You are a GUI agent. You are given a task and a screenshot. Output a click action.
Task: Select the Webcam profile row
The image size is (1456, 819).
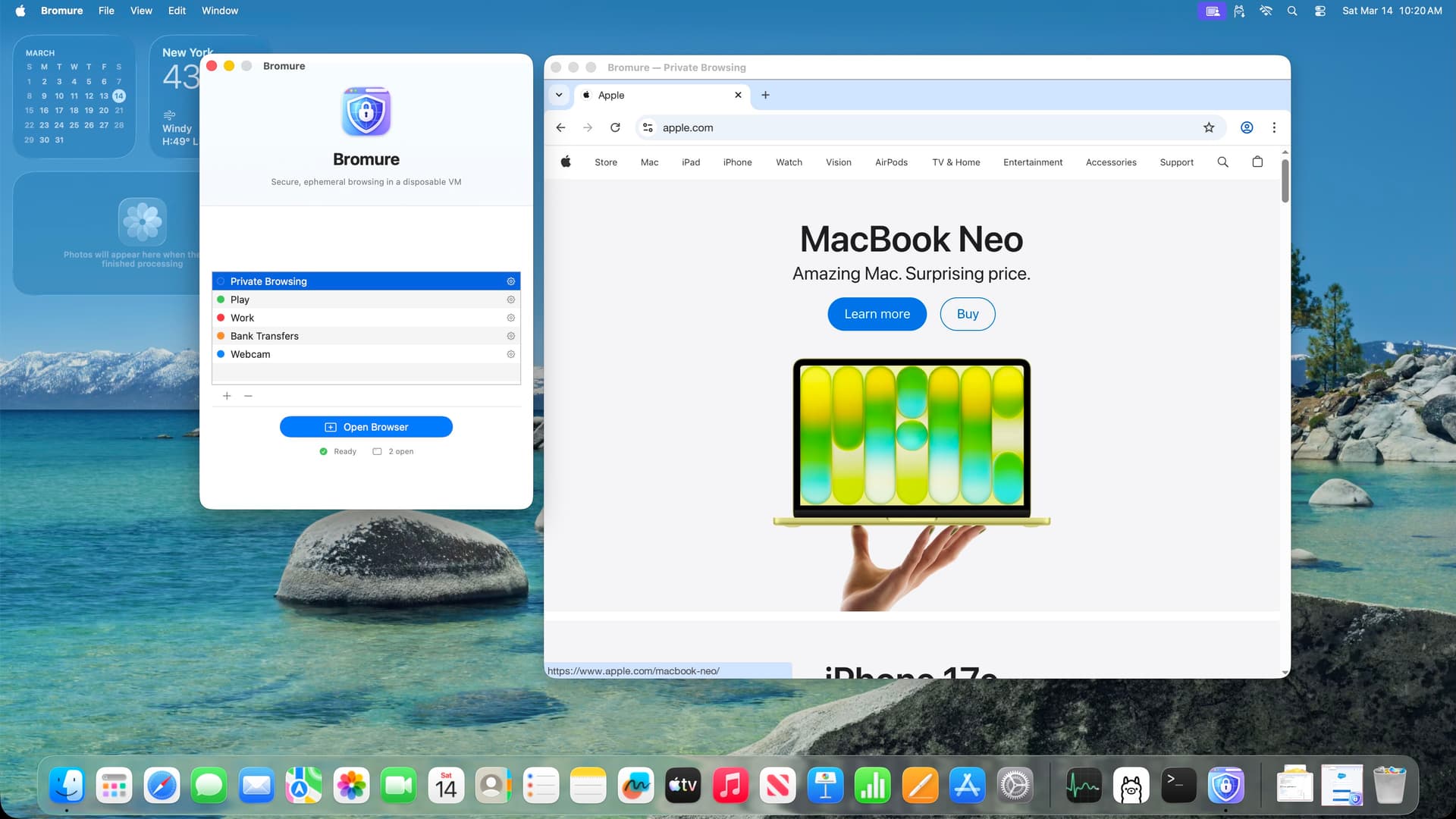pyautogui.click(x=364, y=354)
